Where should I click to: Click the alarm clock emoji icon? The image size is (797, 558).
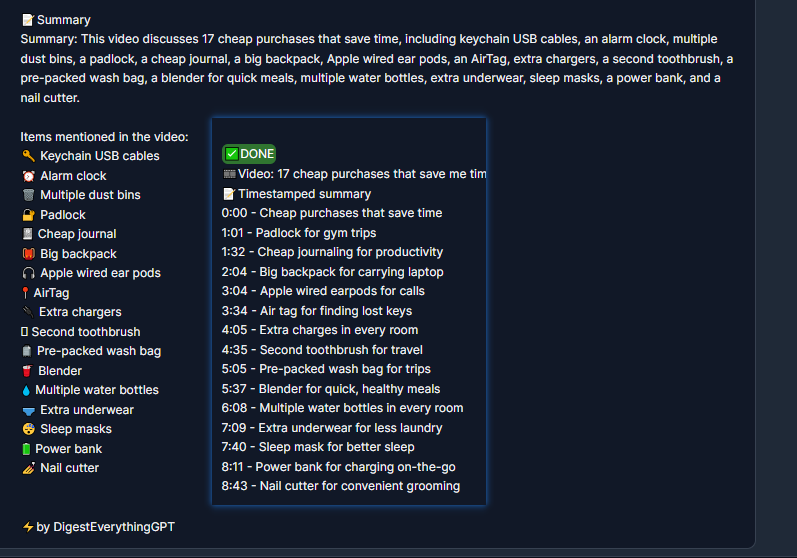click(28, 176)
